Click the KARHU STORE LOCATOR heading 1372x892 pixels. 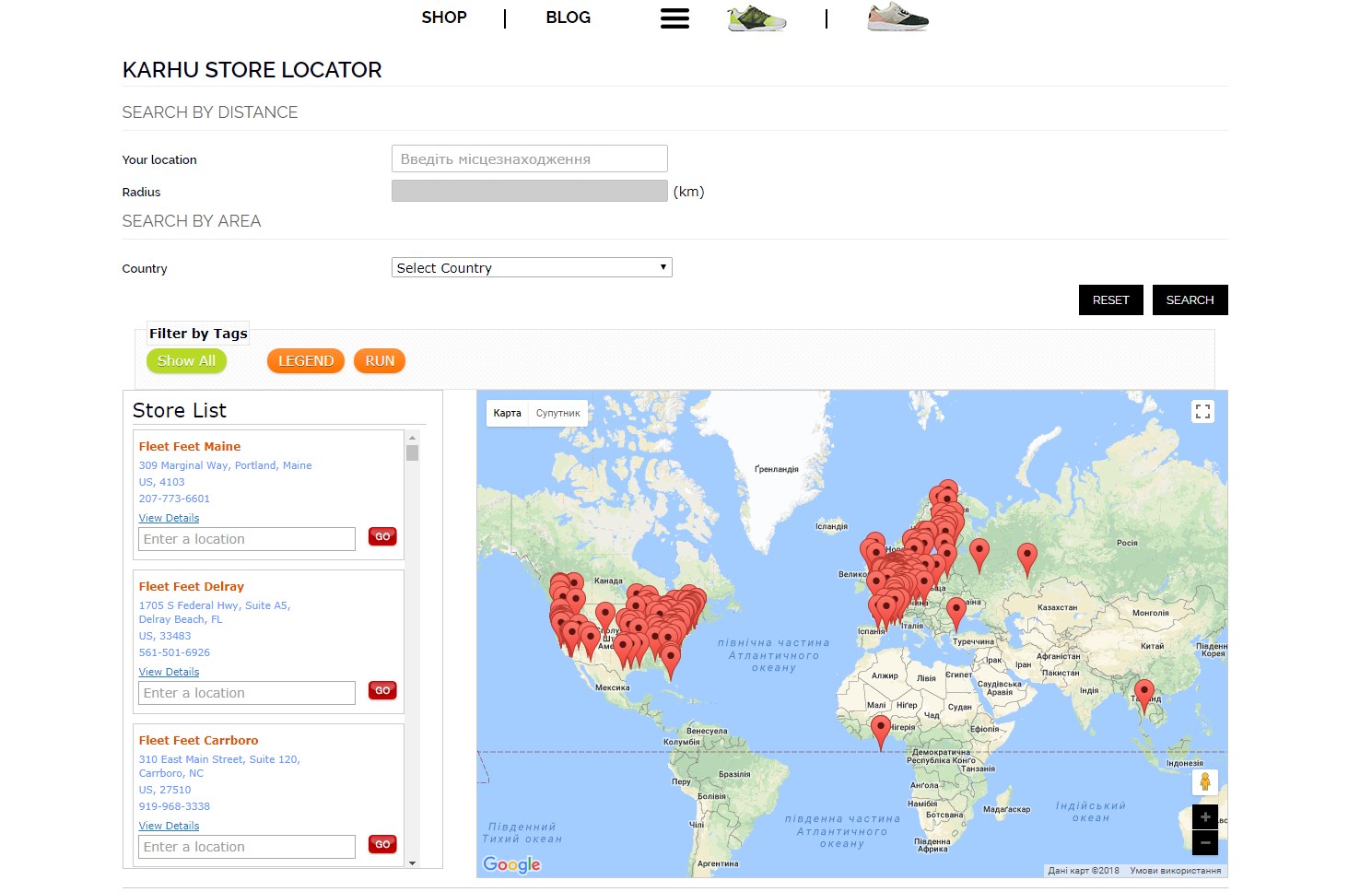[252, 70]
